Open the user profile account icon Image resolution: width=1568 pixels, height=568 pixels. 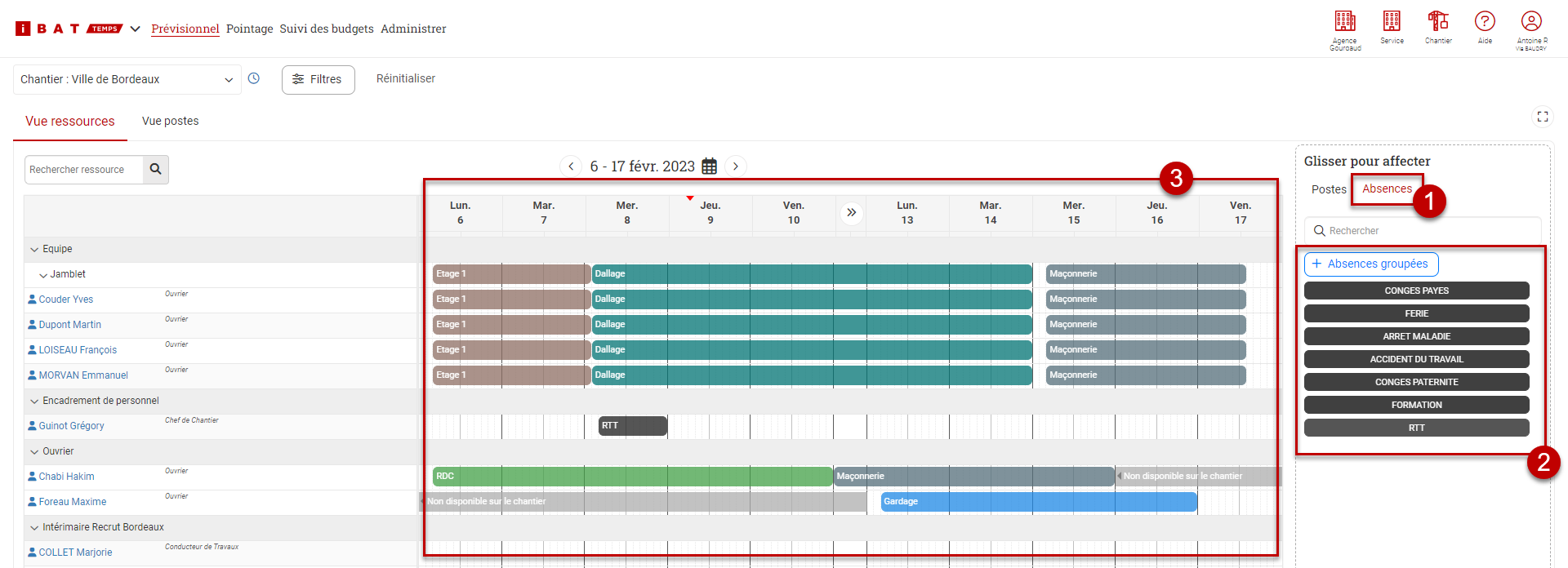tap(1531, 22)
